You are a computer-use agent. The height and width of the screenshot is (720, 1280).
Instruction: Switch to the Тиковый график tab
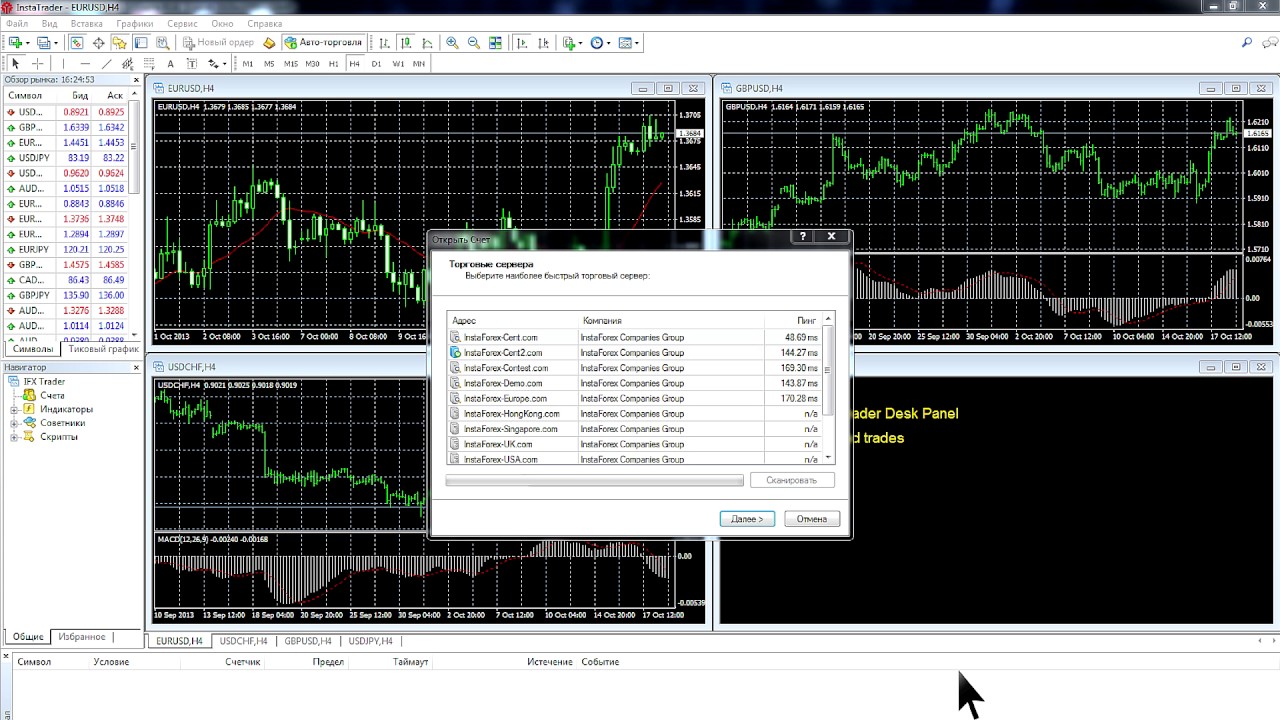pos(103,349)
